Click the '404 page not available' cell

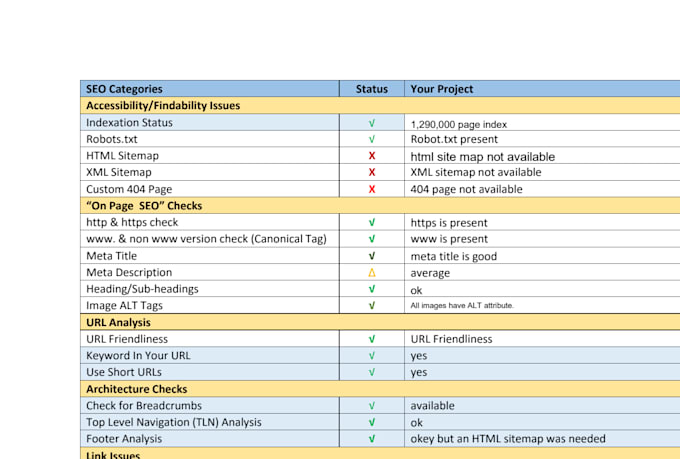click(542, 189)
